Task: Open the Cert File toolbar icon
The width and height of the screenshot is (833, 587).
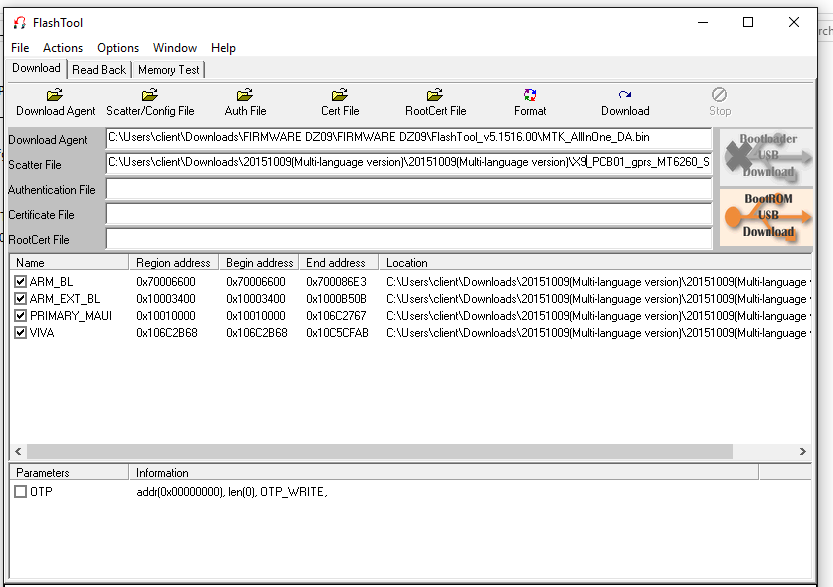Action: 340,95
